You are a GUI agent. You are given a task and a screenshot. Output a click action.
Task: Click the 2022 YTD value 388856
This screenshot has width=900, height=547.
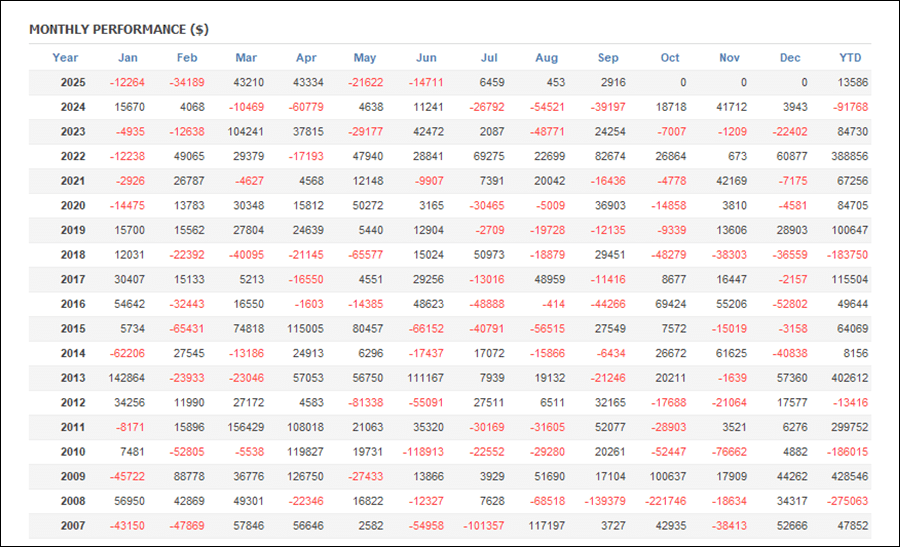point(848,157)
